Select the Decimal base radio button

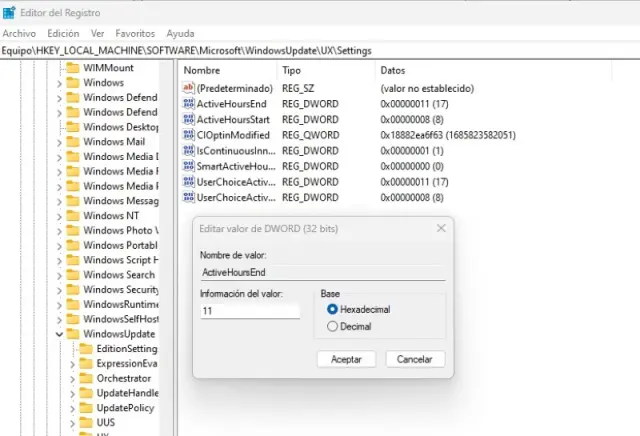click(x=333, y=326)
